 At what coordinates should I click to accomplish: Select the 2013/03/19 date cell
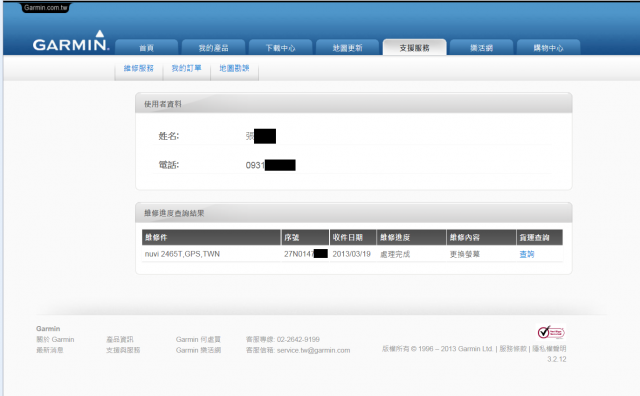click(351, 254)
